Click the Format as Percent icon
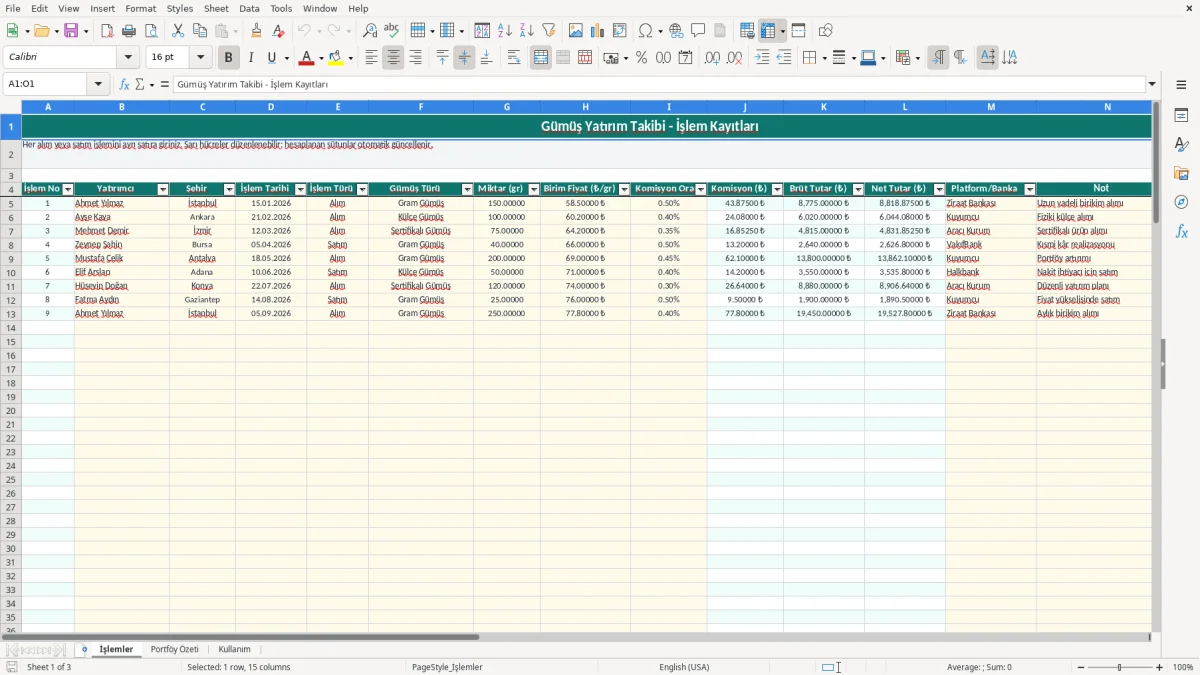 point(642,58)
